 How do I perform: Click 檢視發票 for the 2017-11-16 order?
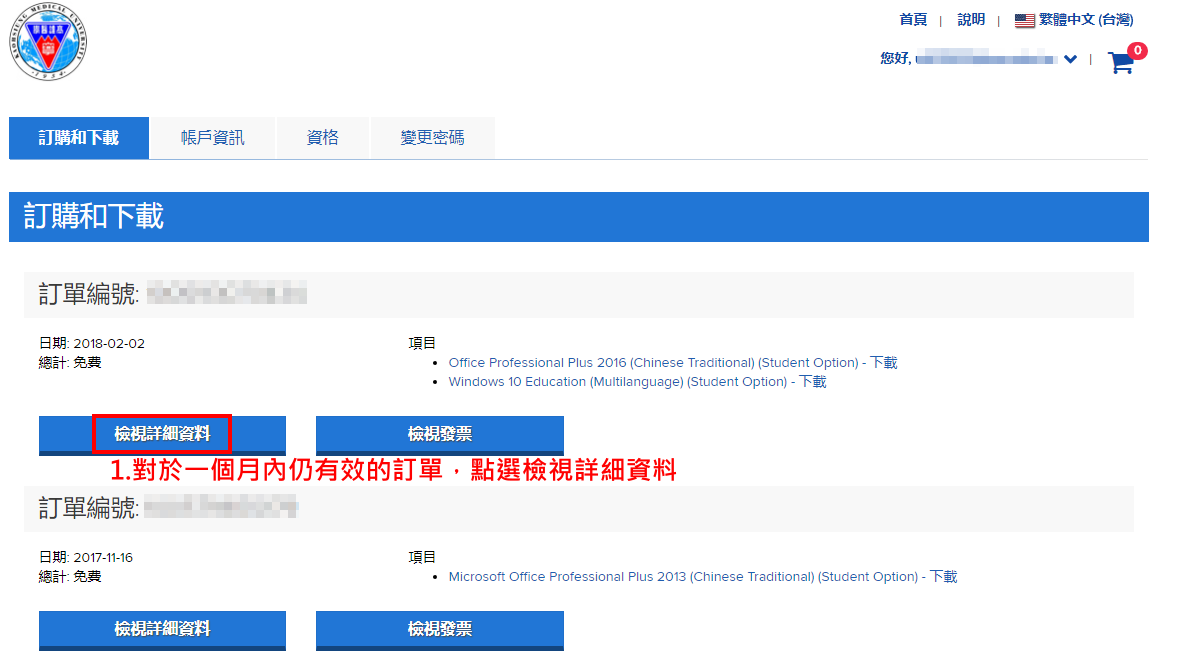point(440,630)
